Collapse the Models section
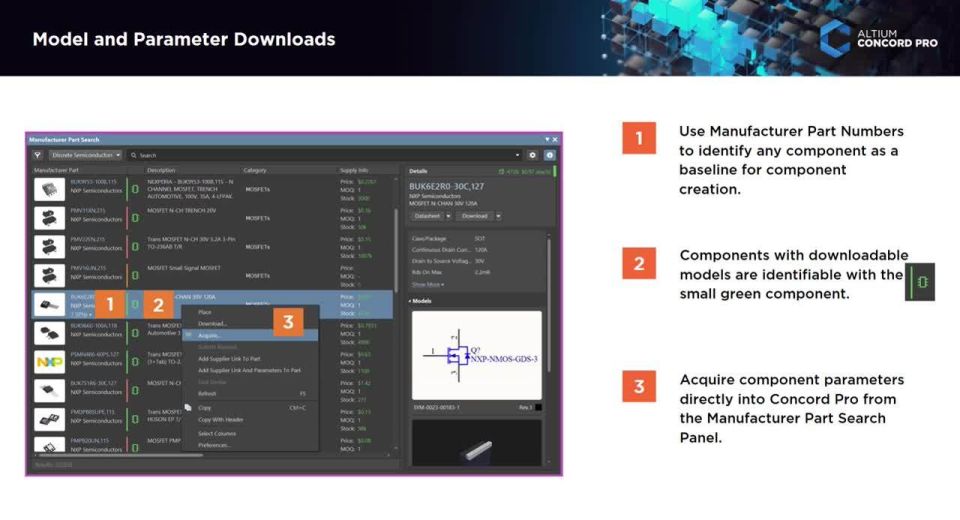960x520 pixels. point(410,301)
